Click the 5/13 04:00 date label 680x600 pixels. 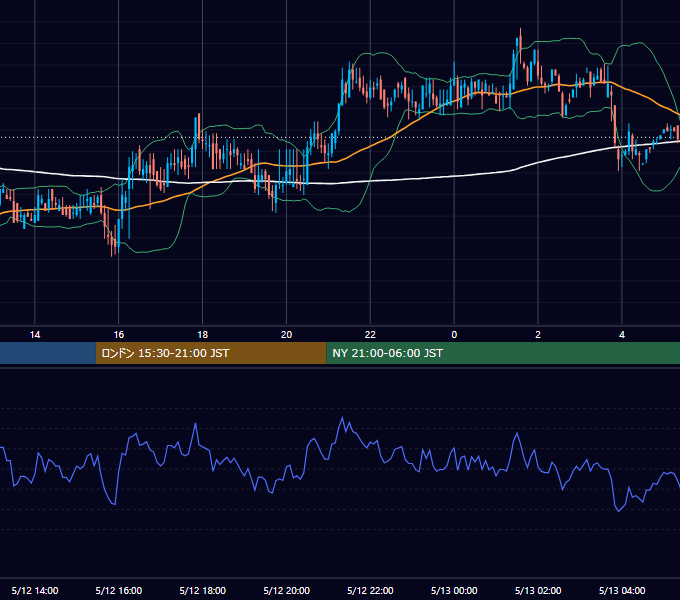[x=622, y=590]
